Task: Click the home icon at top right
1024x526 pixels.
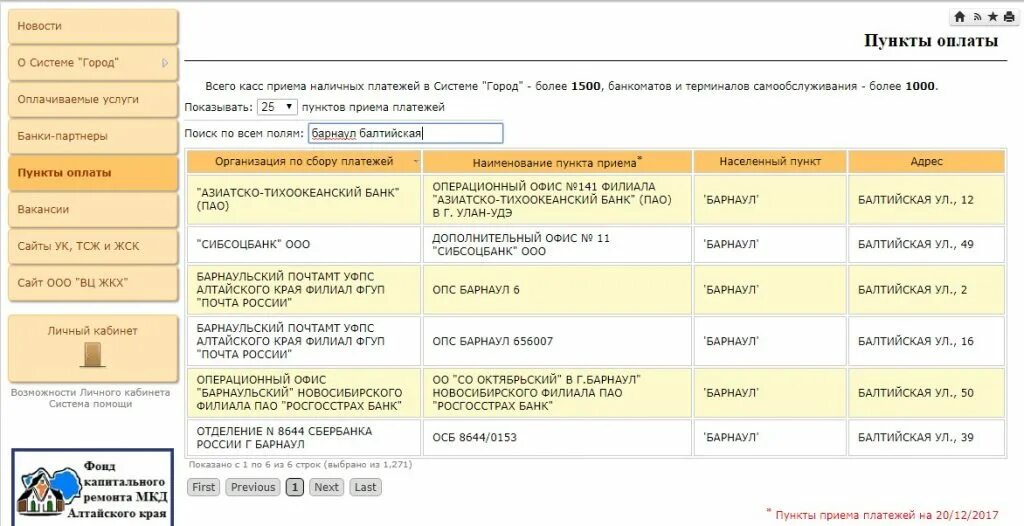Action: pyautogui.click(x=959, y=17)
